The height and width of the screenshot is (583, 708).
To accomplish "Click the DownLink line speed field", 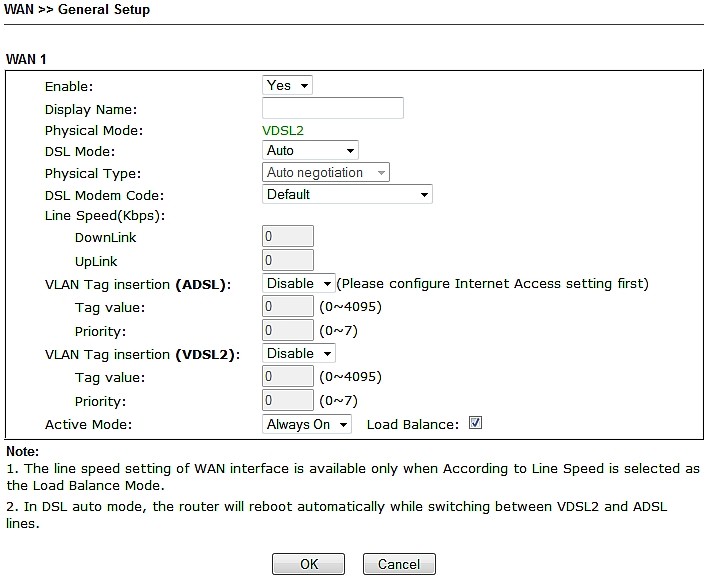I will tap(288, 236).
